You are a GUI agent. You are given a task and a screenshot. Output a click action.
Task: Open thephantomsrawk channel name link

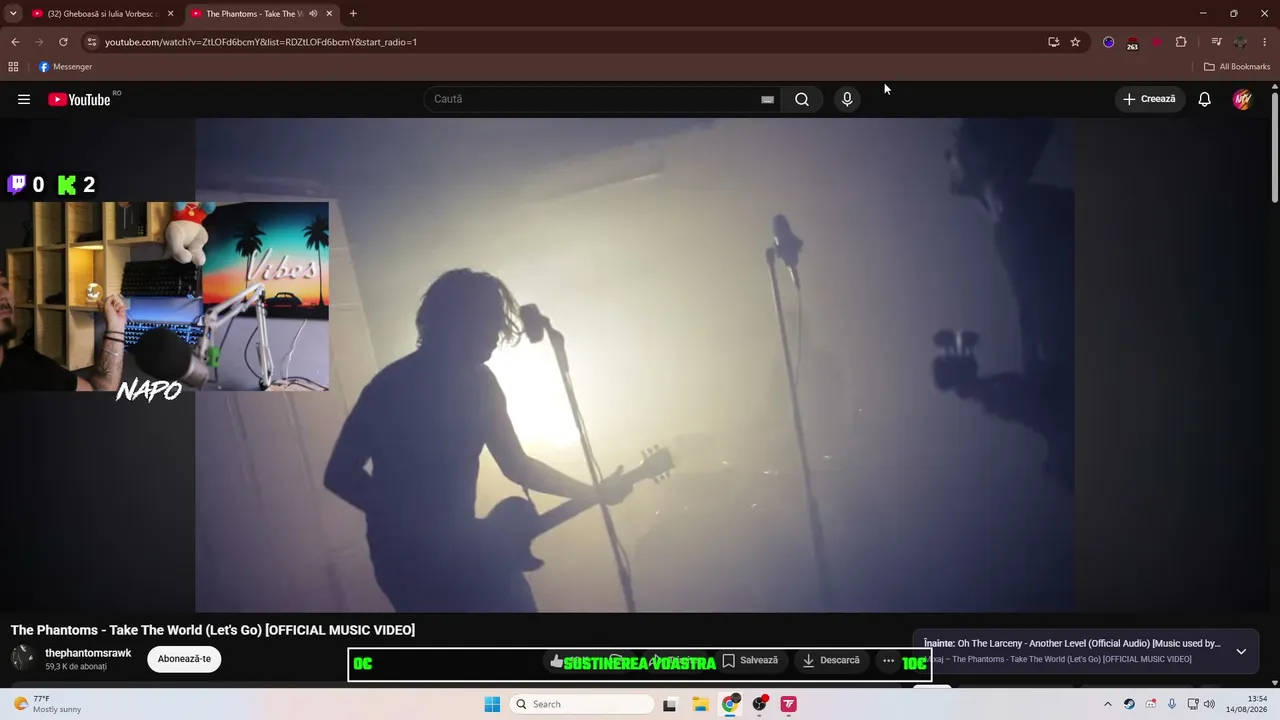click(x=88, y=653)
